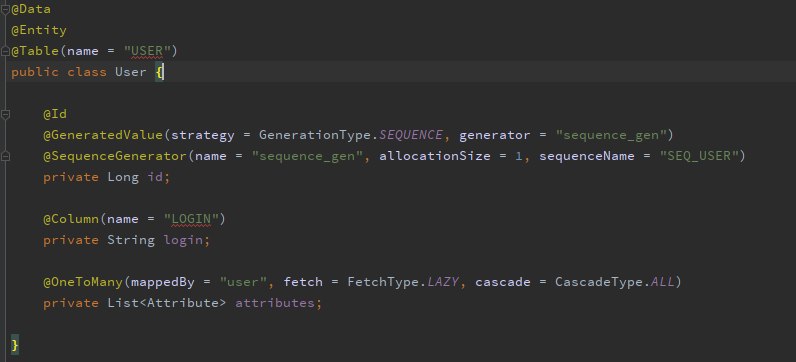Click the @Entity annotation
Viewport: 796px width, 362px height.
pos(39,30)
